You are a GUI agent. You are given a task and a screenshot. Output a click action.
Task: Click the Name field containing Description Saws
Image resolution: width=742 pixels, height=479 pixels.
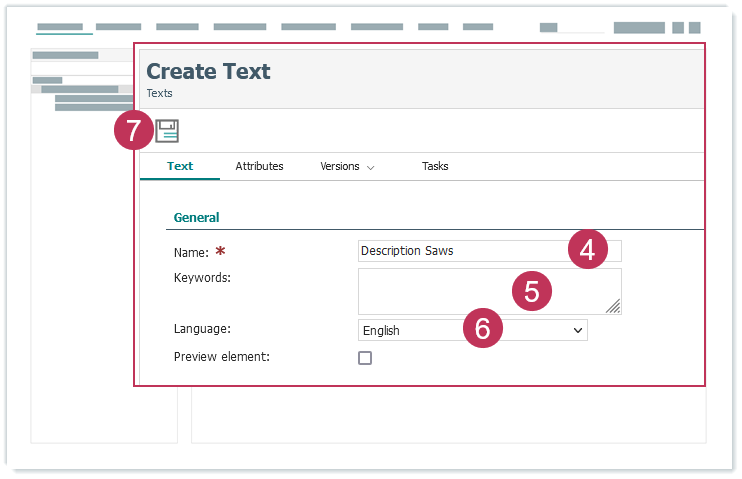pyautogui.click(x=460, y=251)
